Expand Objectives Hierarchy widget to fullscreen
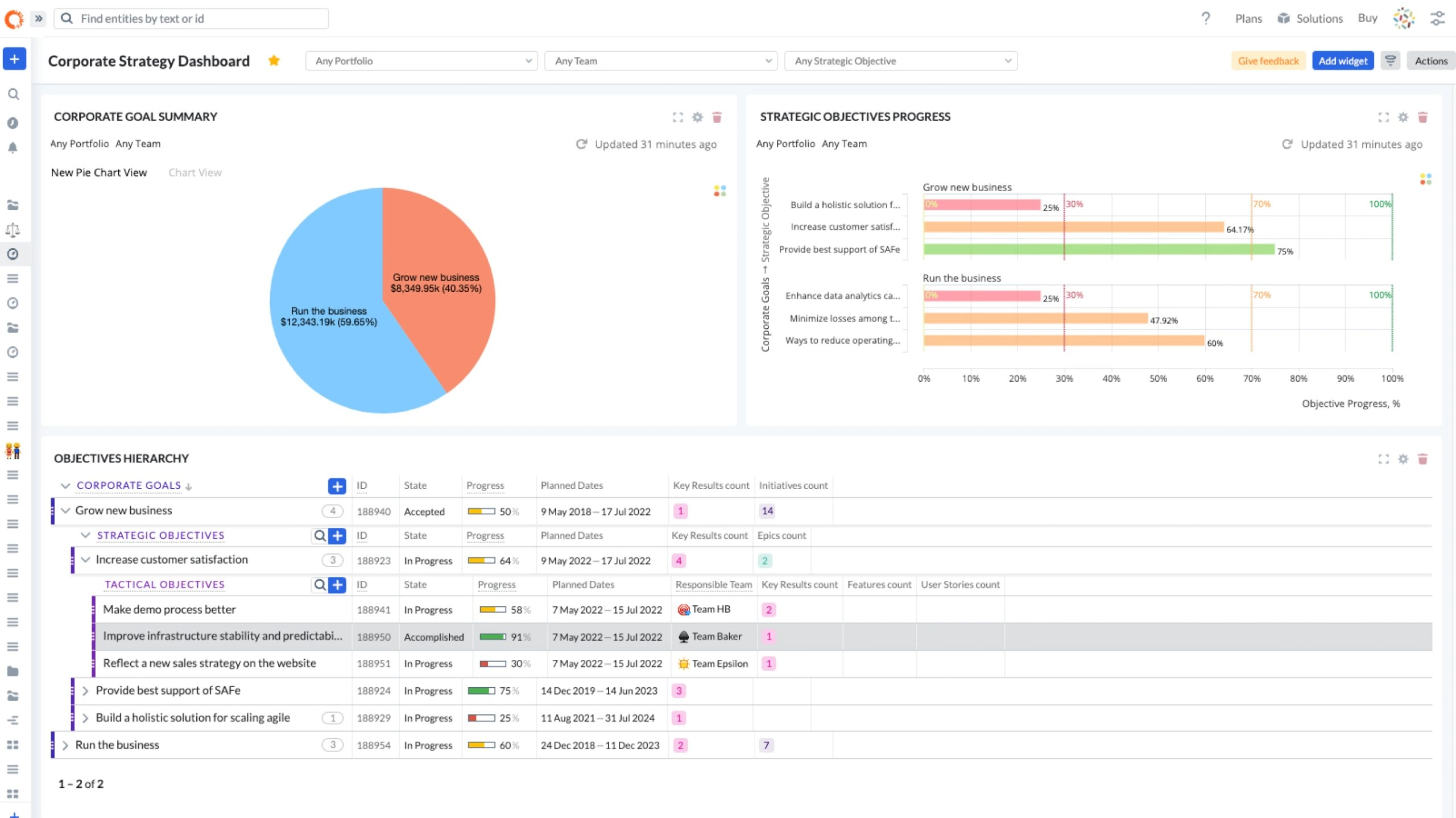This screenshot has width=1456, height=818. pos(1383,458)
